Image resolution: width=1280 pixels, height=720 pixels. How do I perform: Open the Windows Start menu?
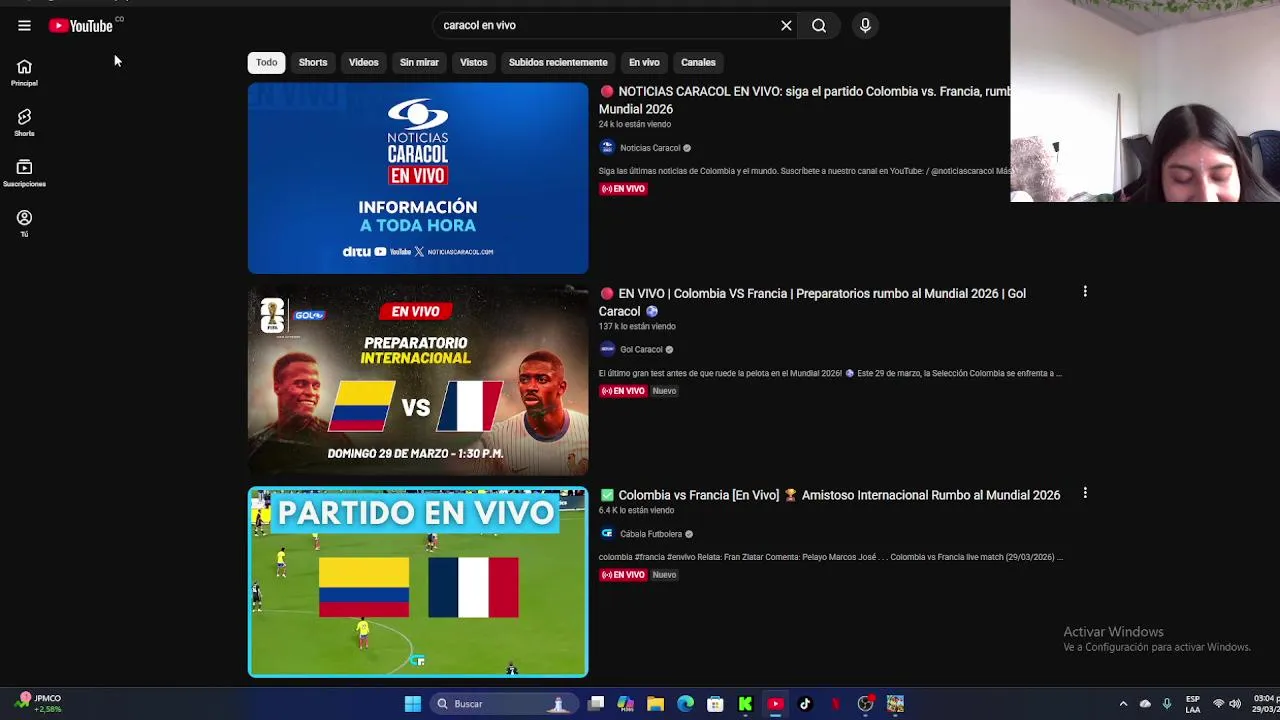(x=412, y=704)
